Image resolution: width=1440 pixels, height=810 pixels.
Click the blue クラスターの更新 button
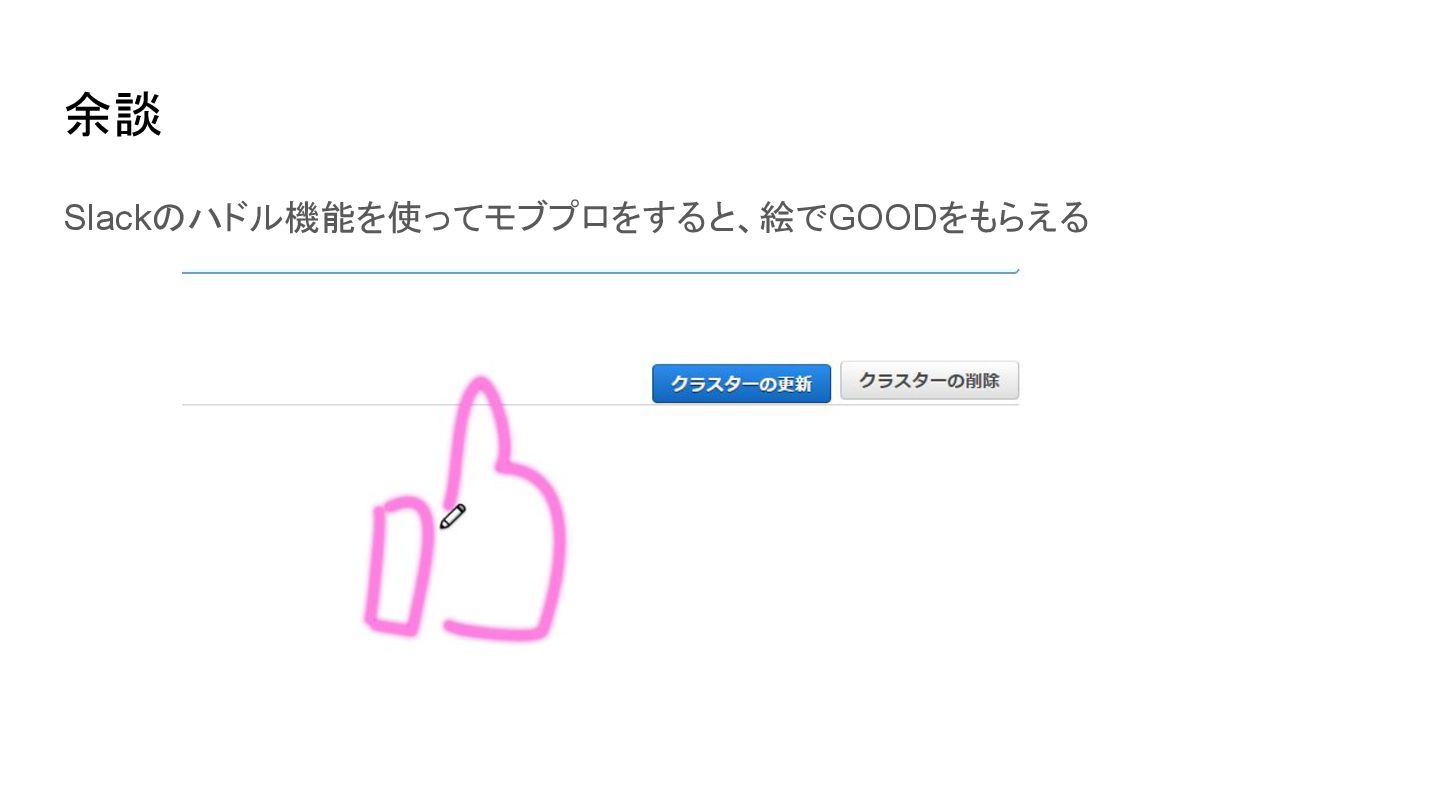tap(741, 383)
